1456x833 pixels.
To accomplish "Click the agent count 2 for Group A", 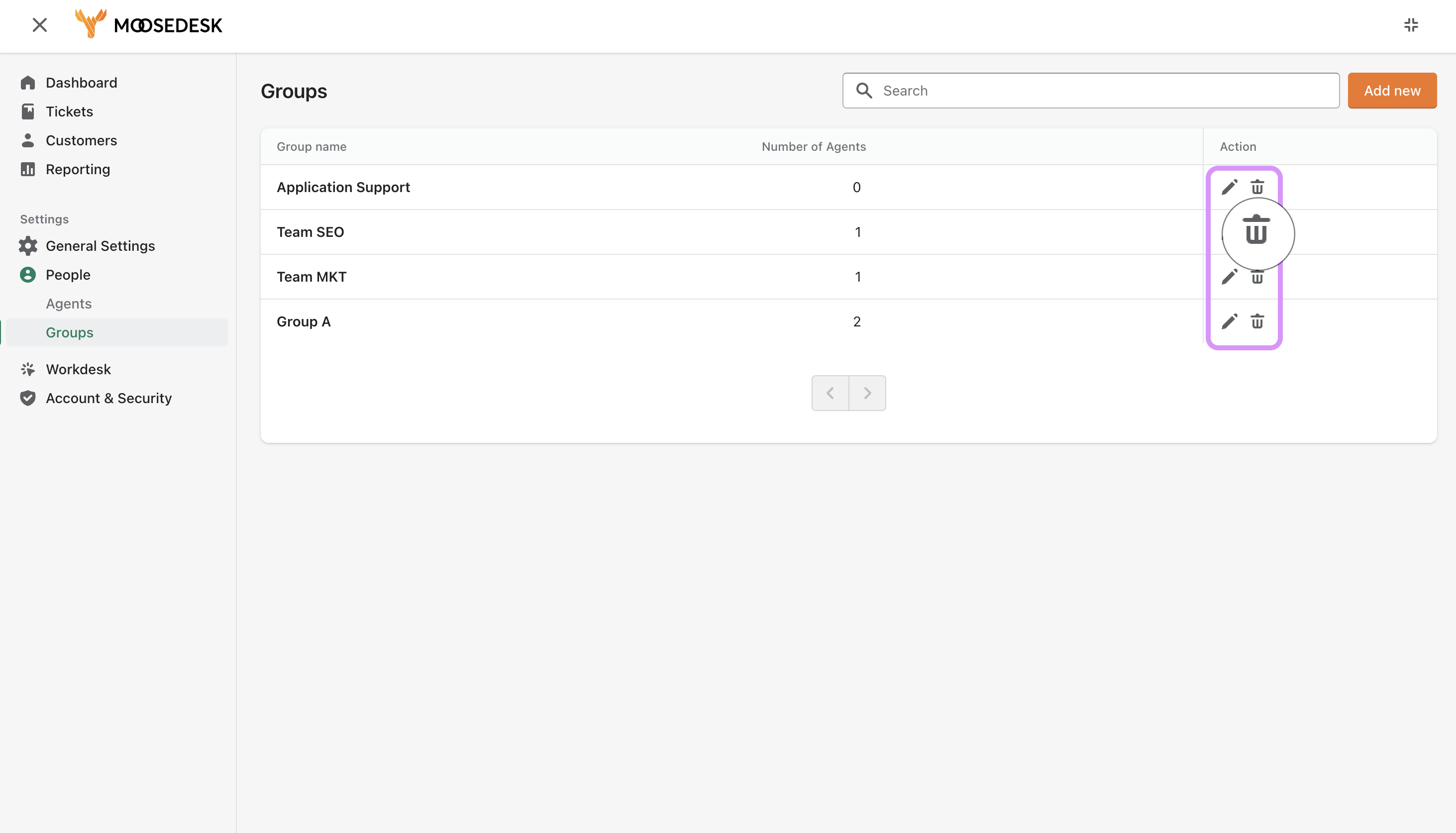I will pos(856,322).
